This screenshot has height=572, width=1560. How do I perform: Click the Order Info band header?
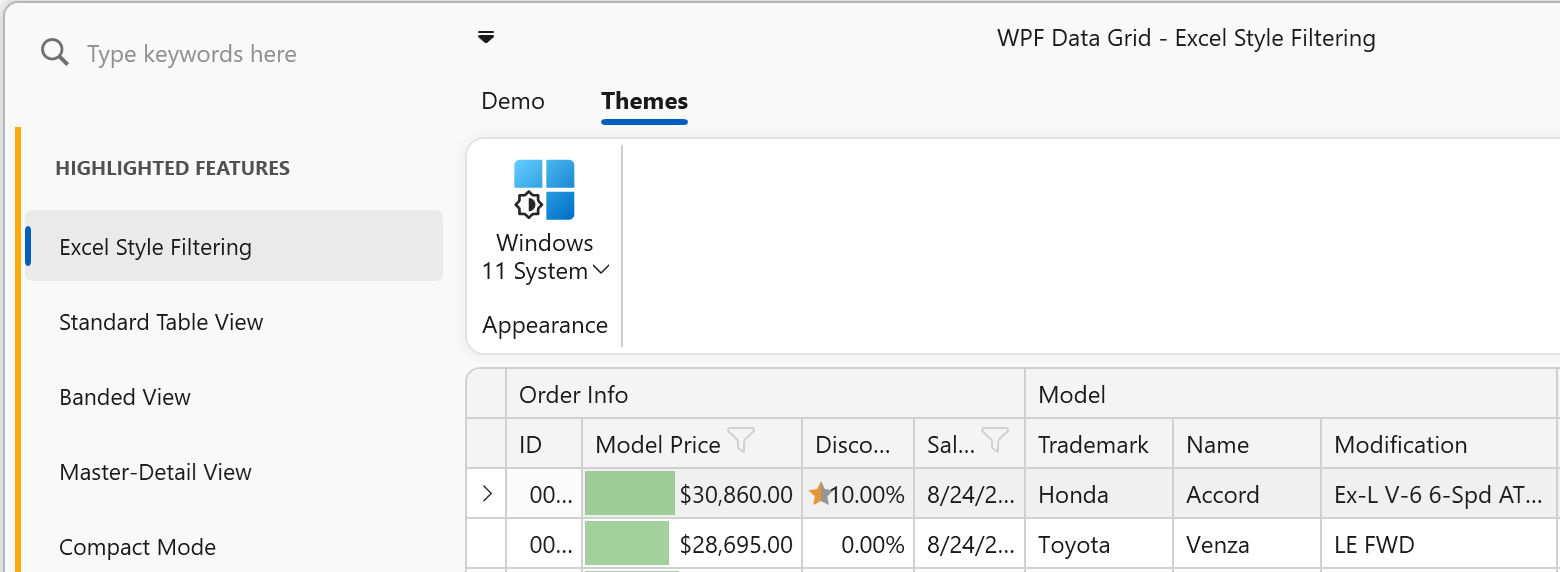[x=766, y=394]
